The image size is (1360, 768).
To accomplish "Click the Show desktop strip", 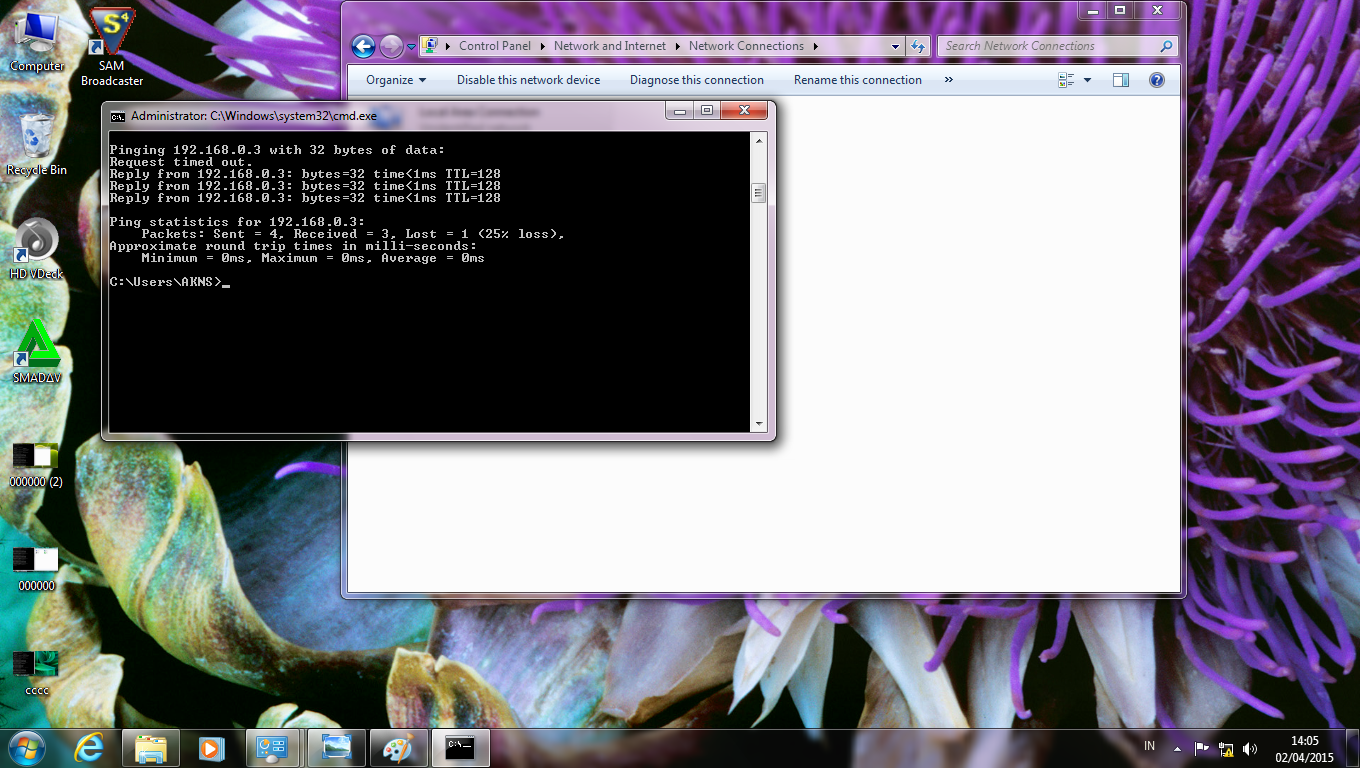I will 1353,748.
